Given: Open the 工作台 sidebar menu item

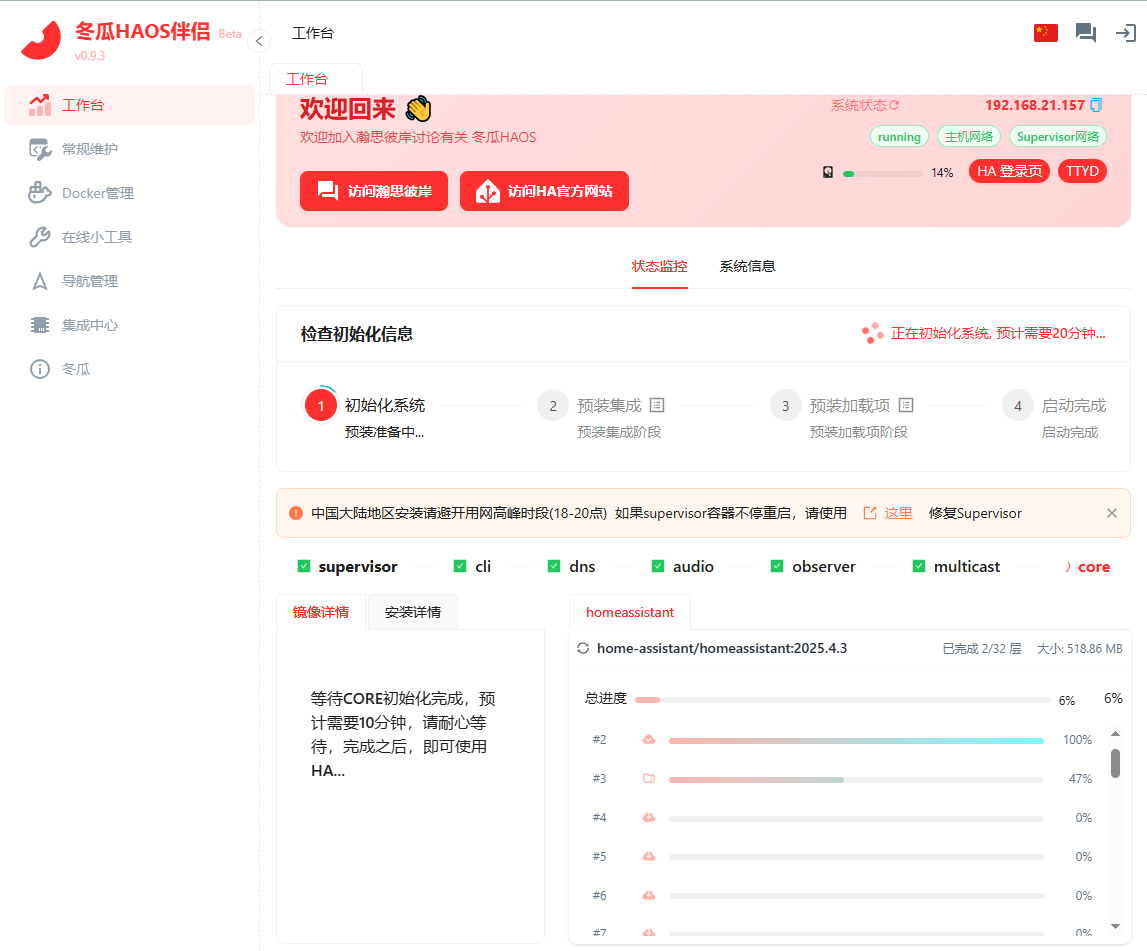Looking at the screenshot, I should (x=129, y=105).
